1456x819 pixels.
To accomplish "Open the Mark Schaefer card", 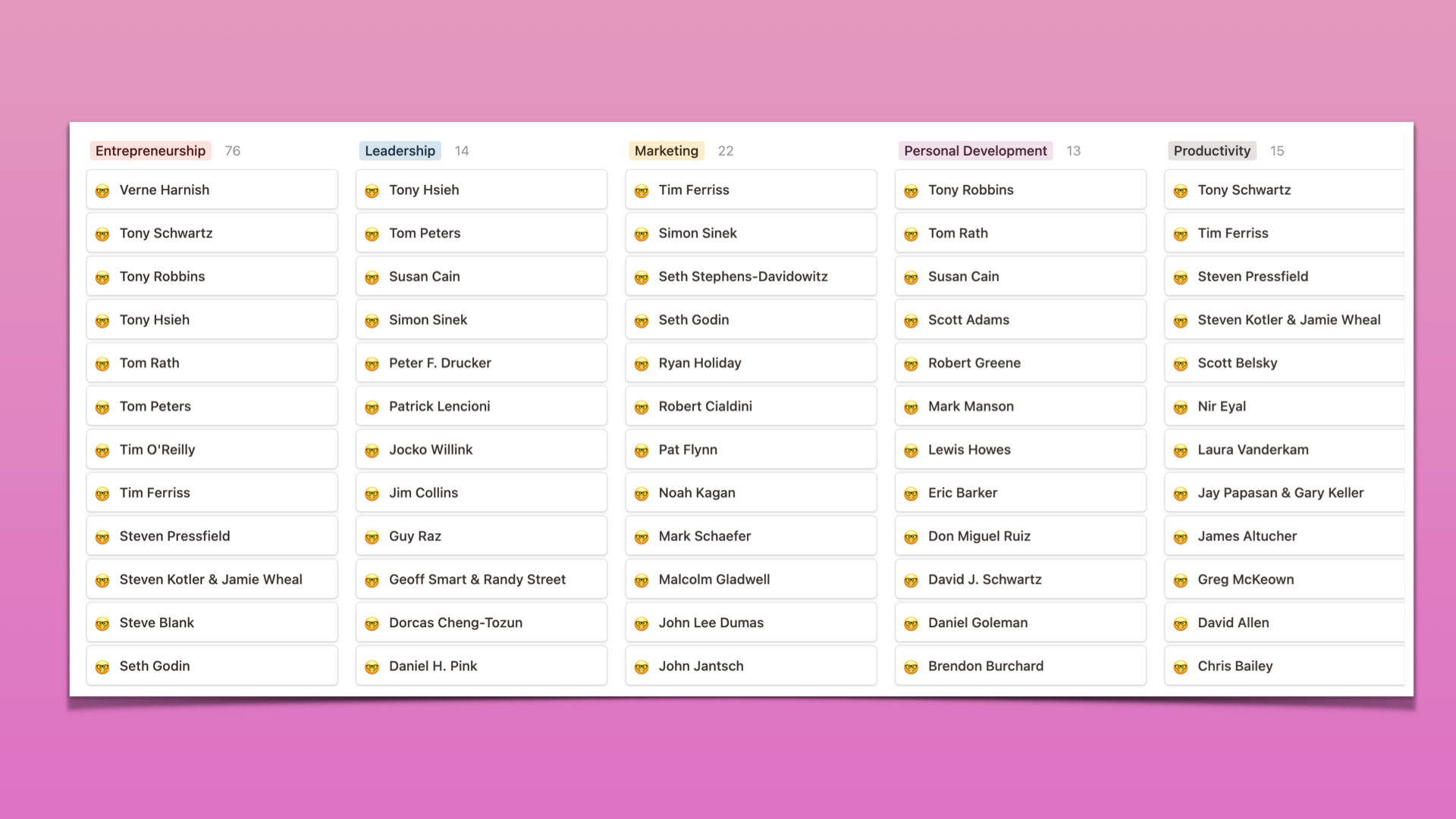I will 751,536.
